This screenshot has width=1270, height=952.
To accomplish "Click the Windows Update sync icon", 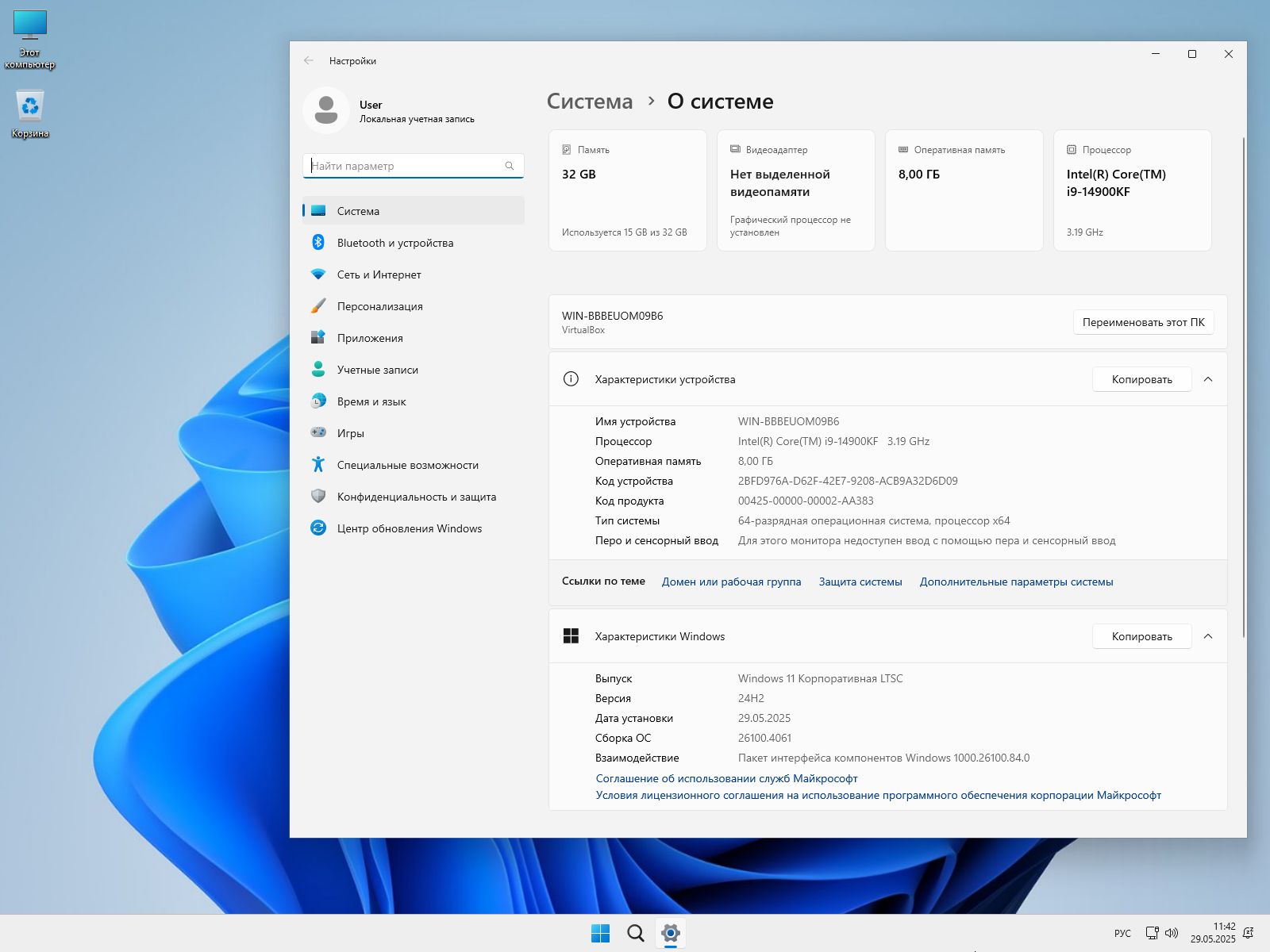I will (318, 528).
